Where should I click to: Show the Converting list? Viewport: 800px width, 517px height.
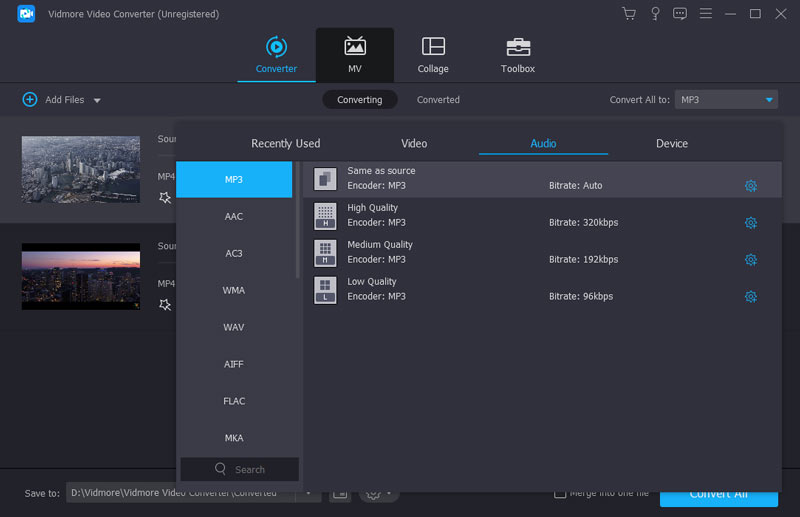[x=359, y=100]
